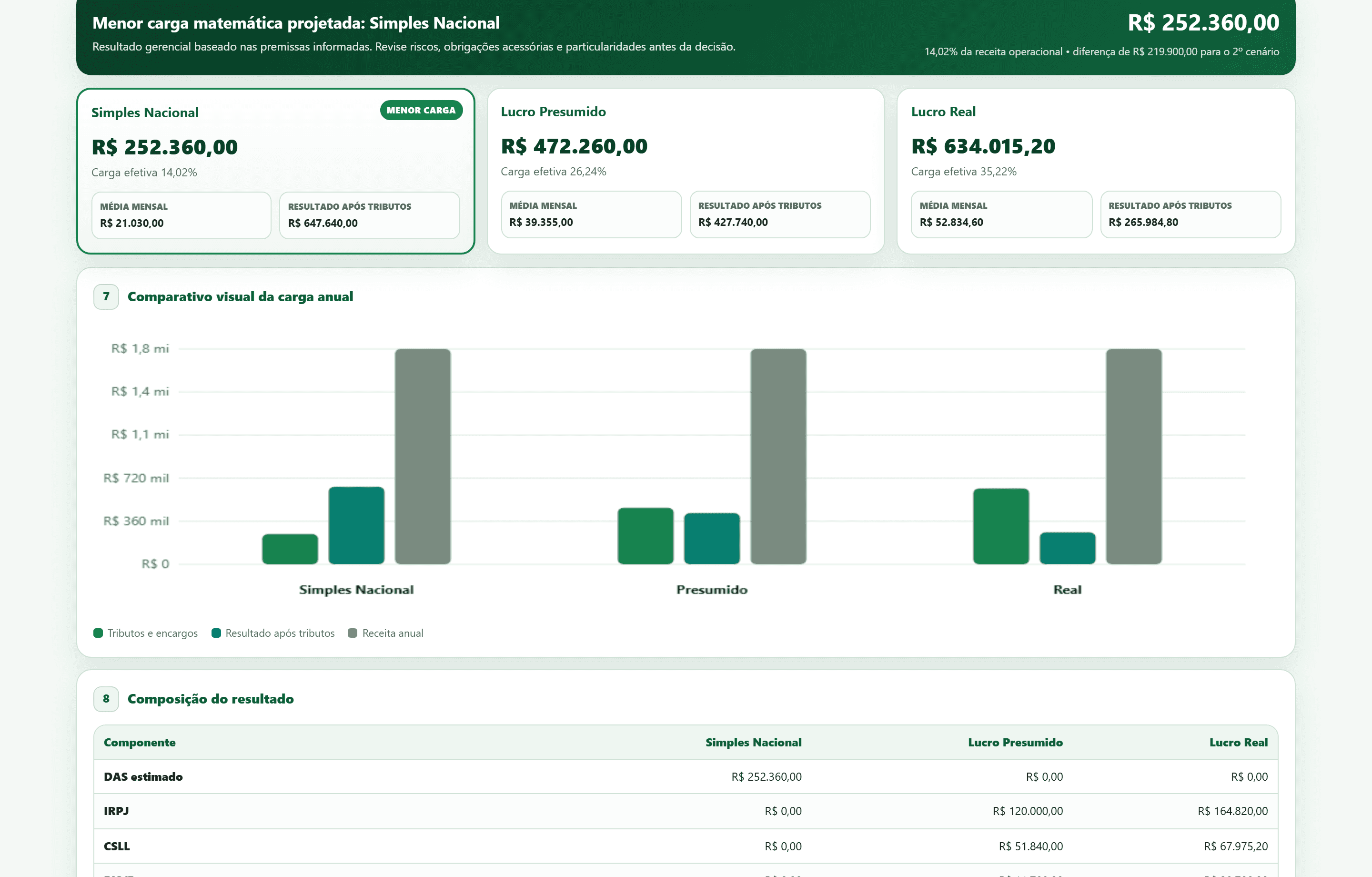The width and height of the screenshot is (1372, 877).
Task: Toggle Tributos e encargos legend swatch
Action: pos(98,633)
